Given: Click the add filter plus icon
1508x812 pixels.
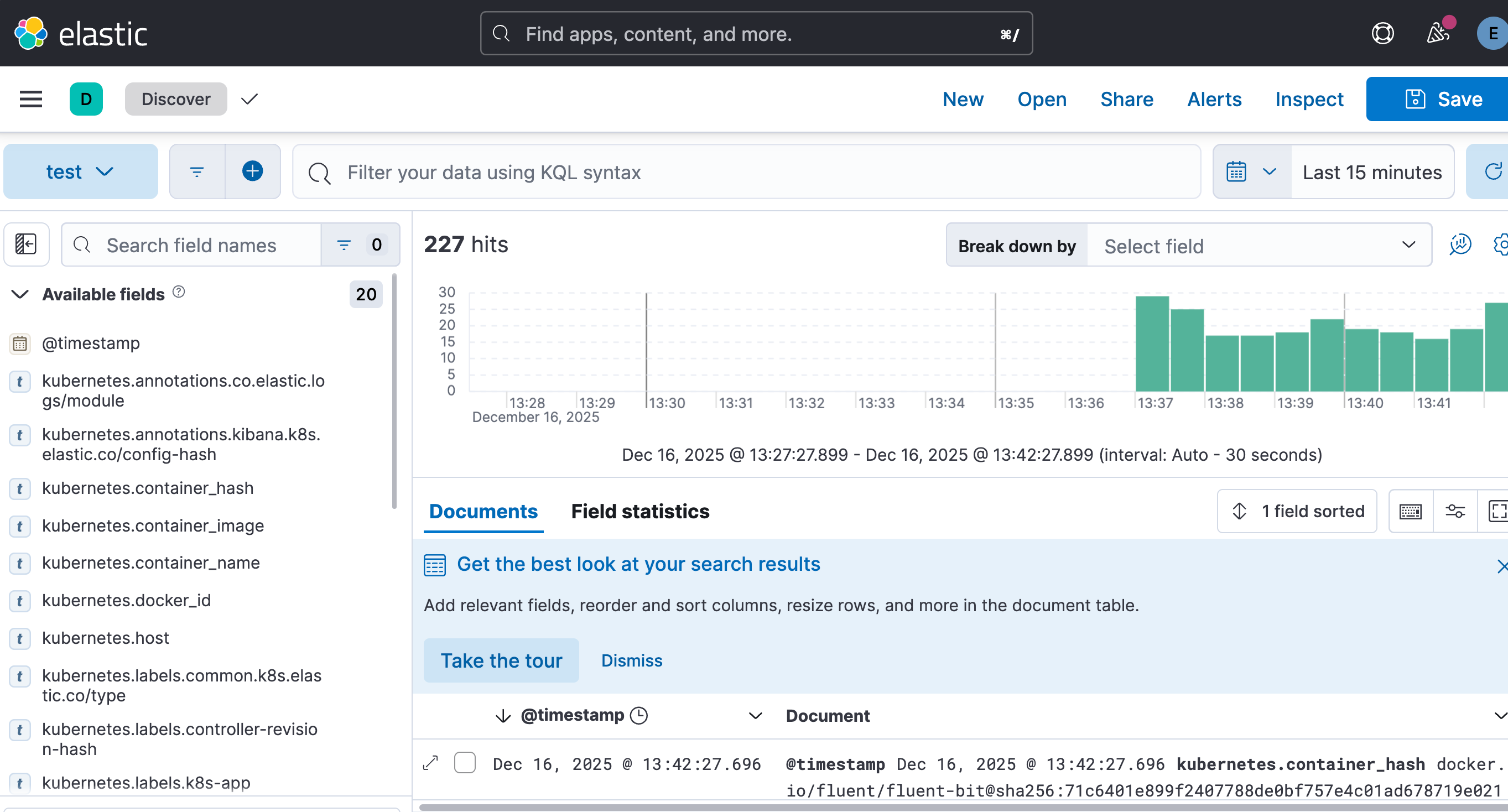Looking at the screenshot, I should coord(252,171).
